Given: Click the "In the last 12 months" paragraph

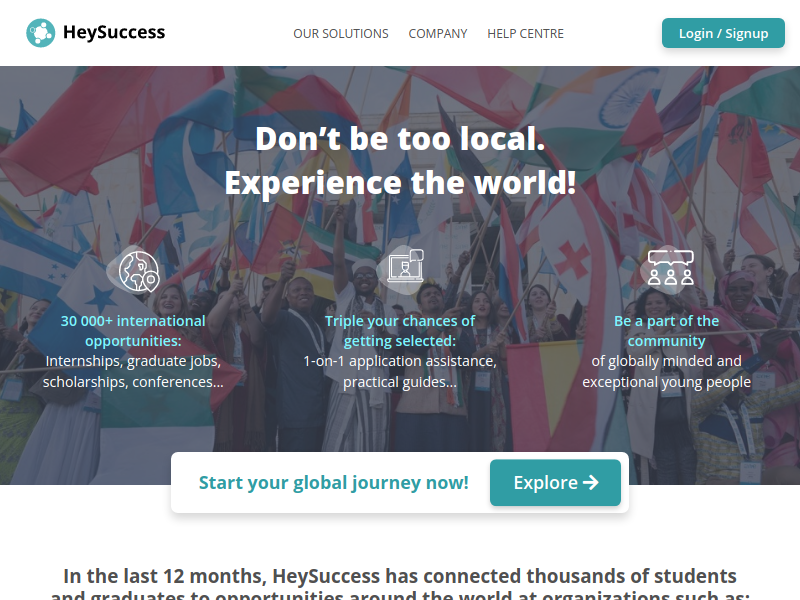Looking at the screenshot, I should tap(400, 584).
